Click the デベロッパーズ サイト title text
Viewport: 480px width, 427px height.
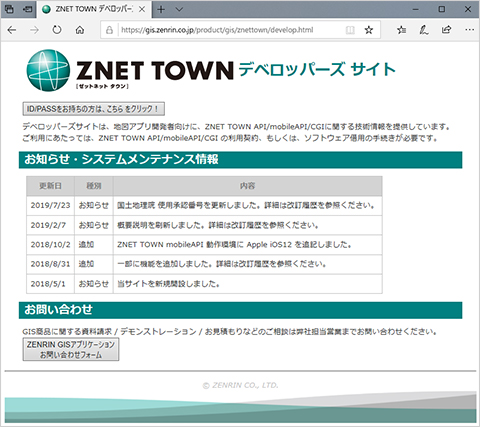click(x=317, y=69)
